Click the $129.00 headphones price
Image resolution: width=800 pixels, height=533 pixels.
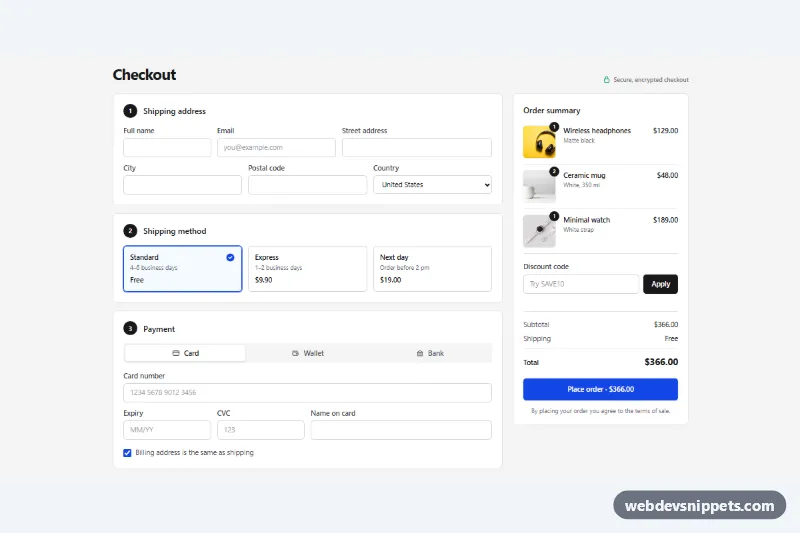click(665, 131)
